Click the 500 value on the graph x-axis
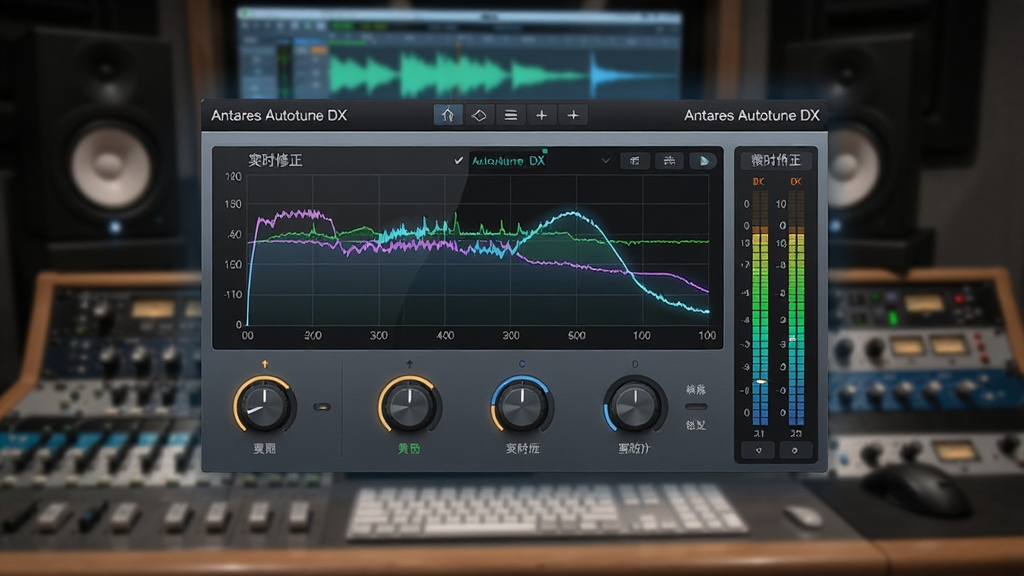This screenshot has height=576, width=1024. [x=577, y=336]
